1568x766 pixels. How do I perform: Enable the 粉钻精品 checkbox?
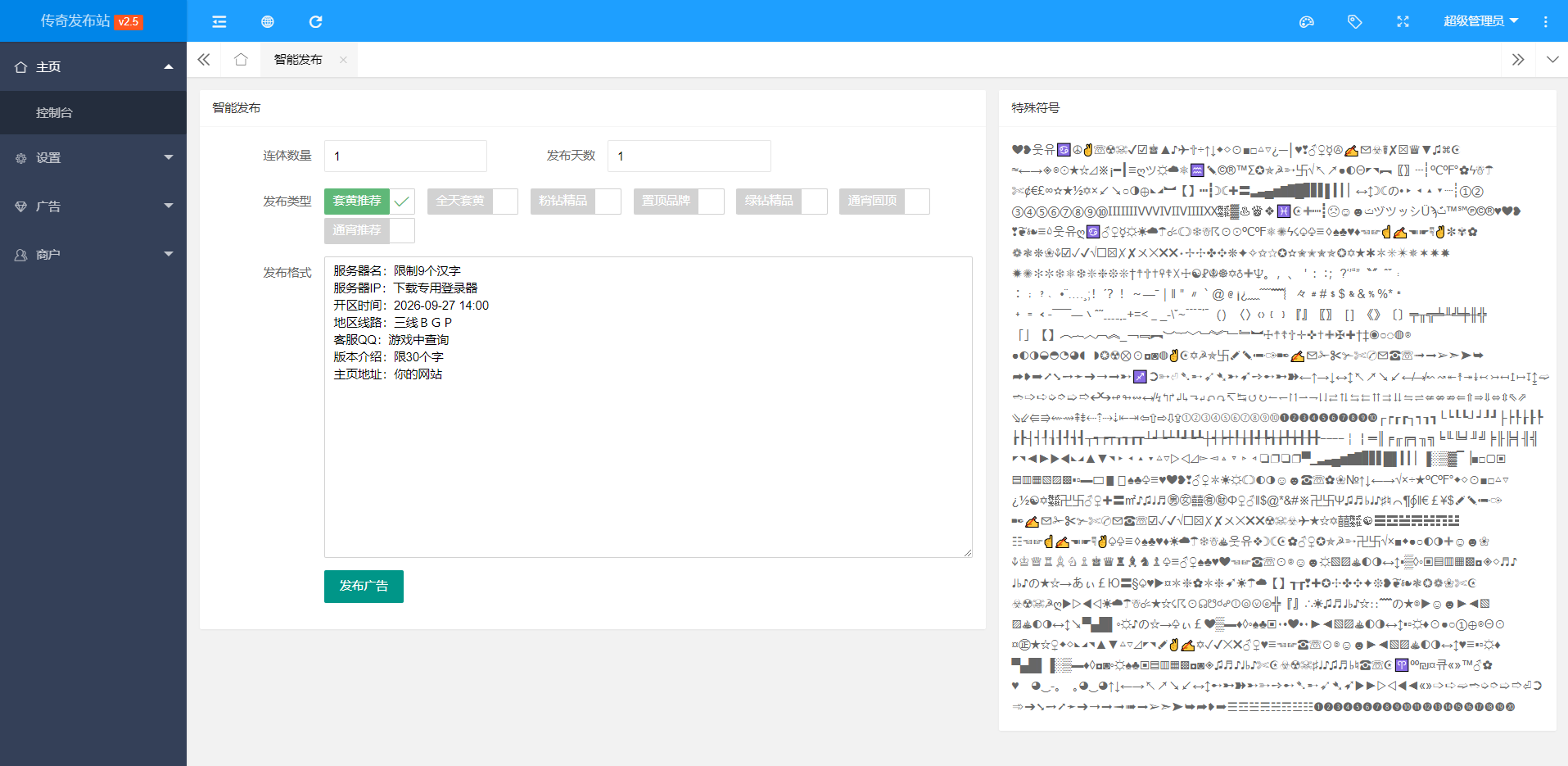pyautogui.click(x=576, y=201)
